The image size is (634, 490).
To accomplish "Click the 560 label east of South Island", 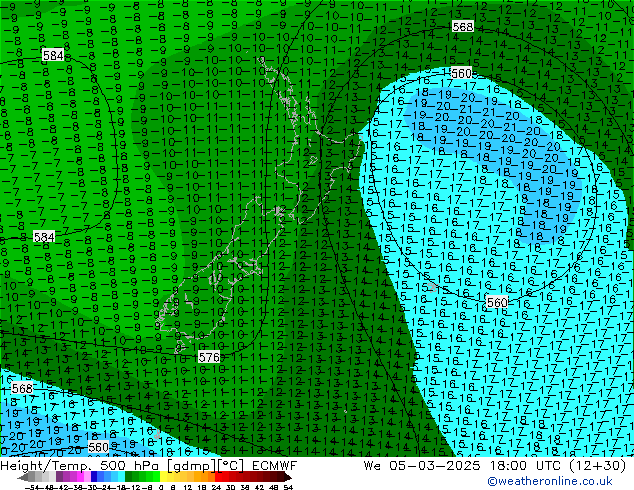I will pyautogui.click(x=497, y=302).
